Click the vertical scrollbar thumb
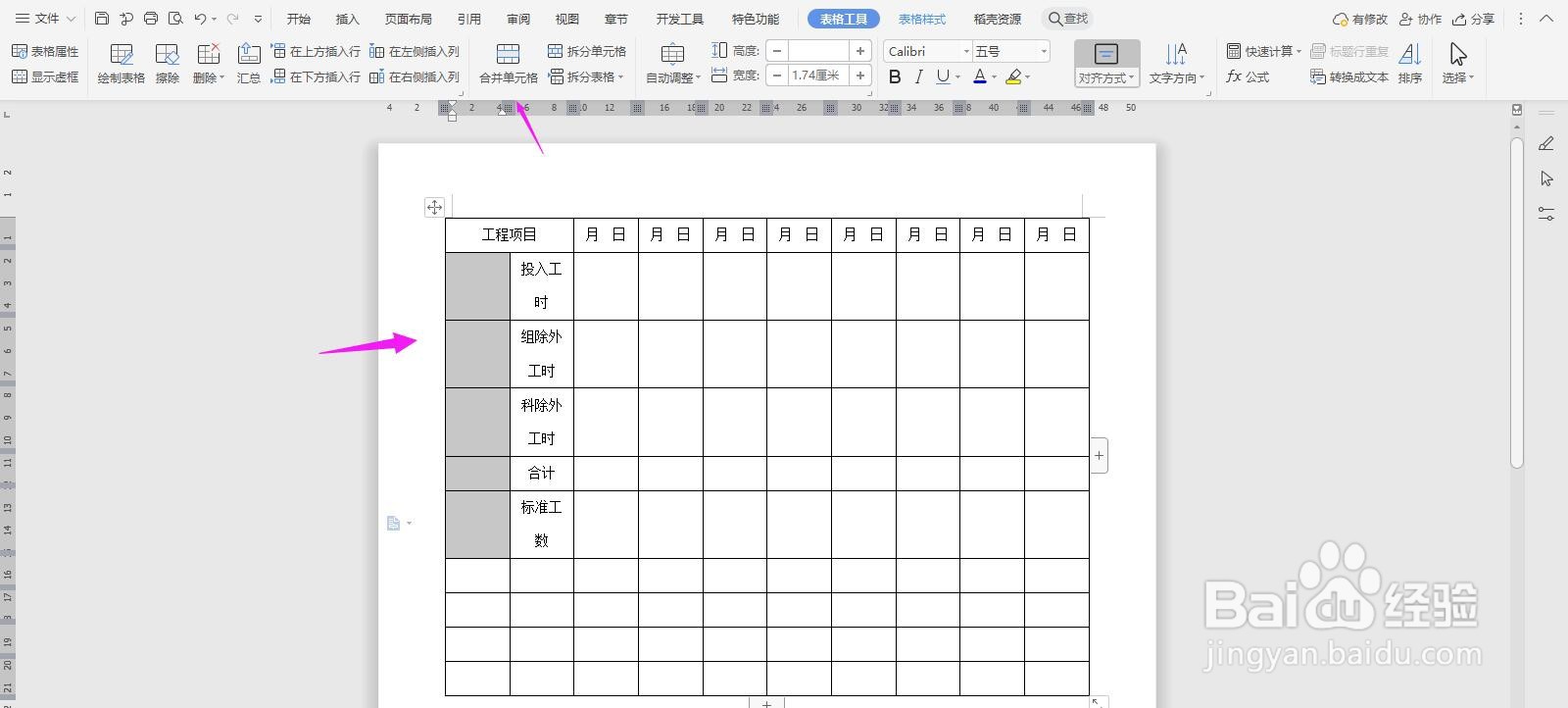 pyautogui.click(x=1517, y=302)
